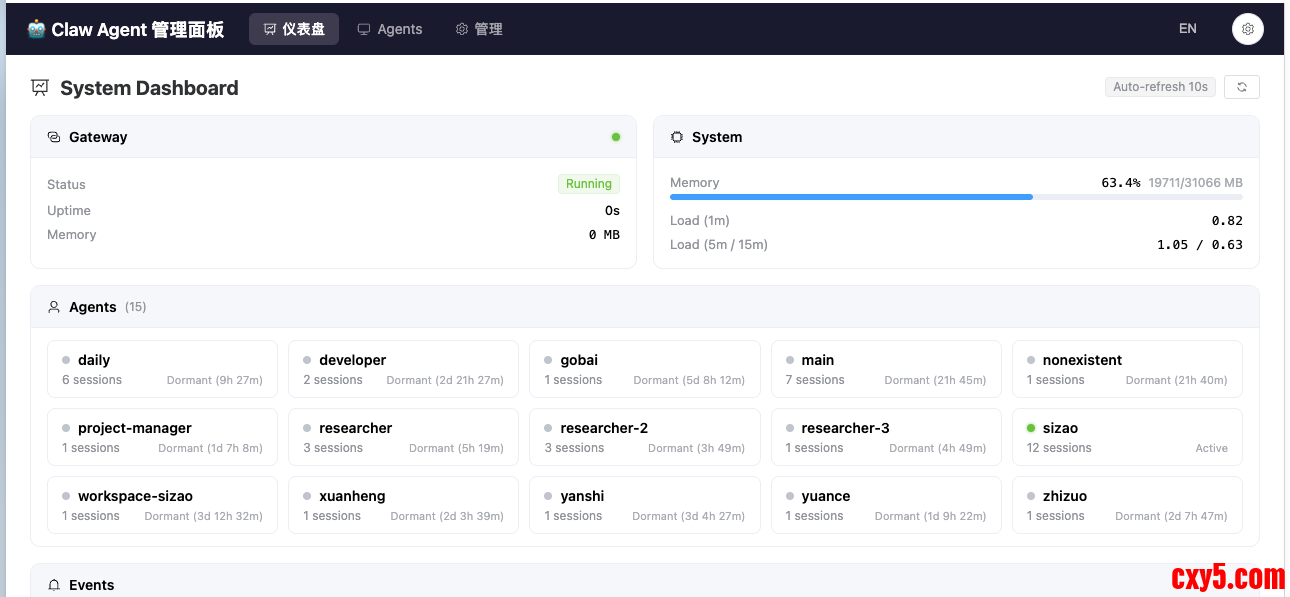Click the System Dashboard presentation icon
Screen dimensions: 1290x597
pos(40,88)
